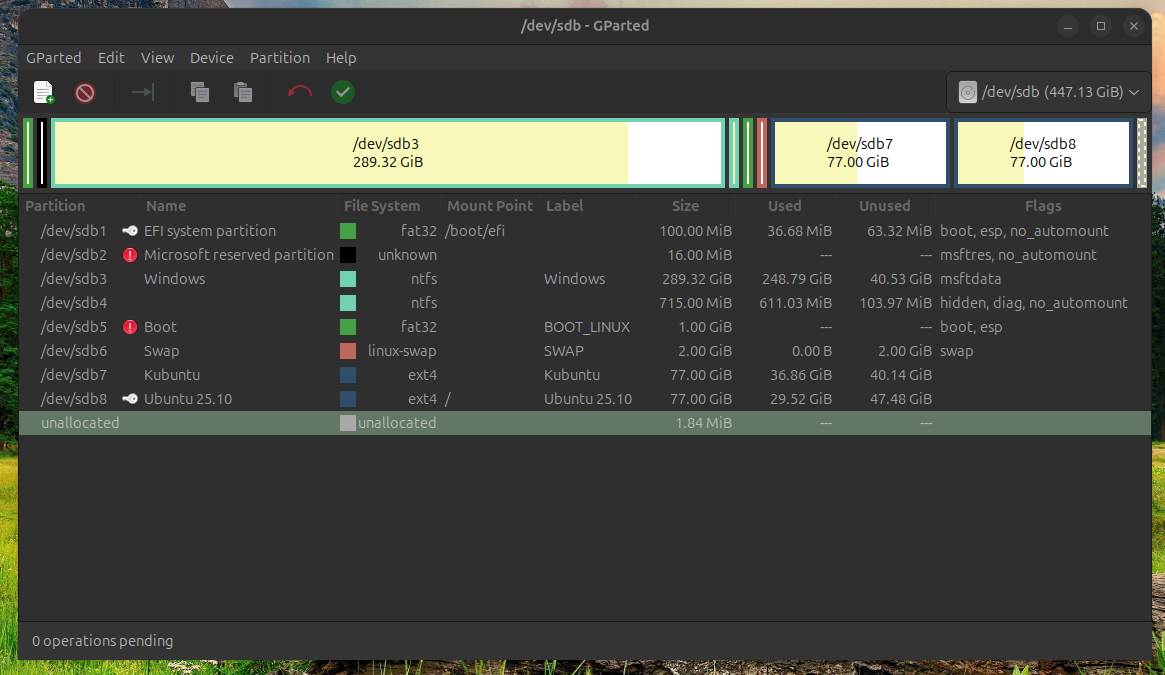Click the Resize/Move toolbar icon
This screenshot has width=1165, height=675.
[x=143, y=93]
